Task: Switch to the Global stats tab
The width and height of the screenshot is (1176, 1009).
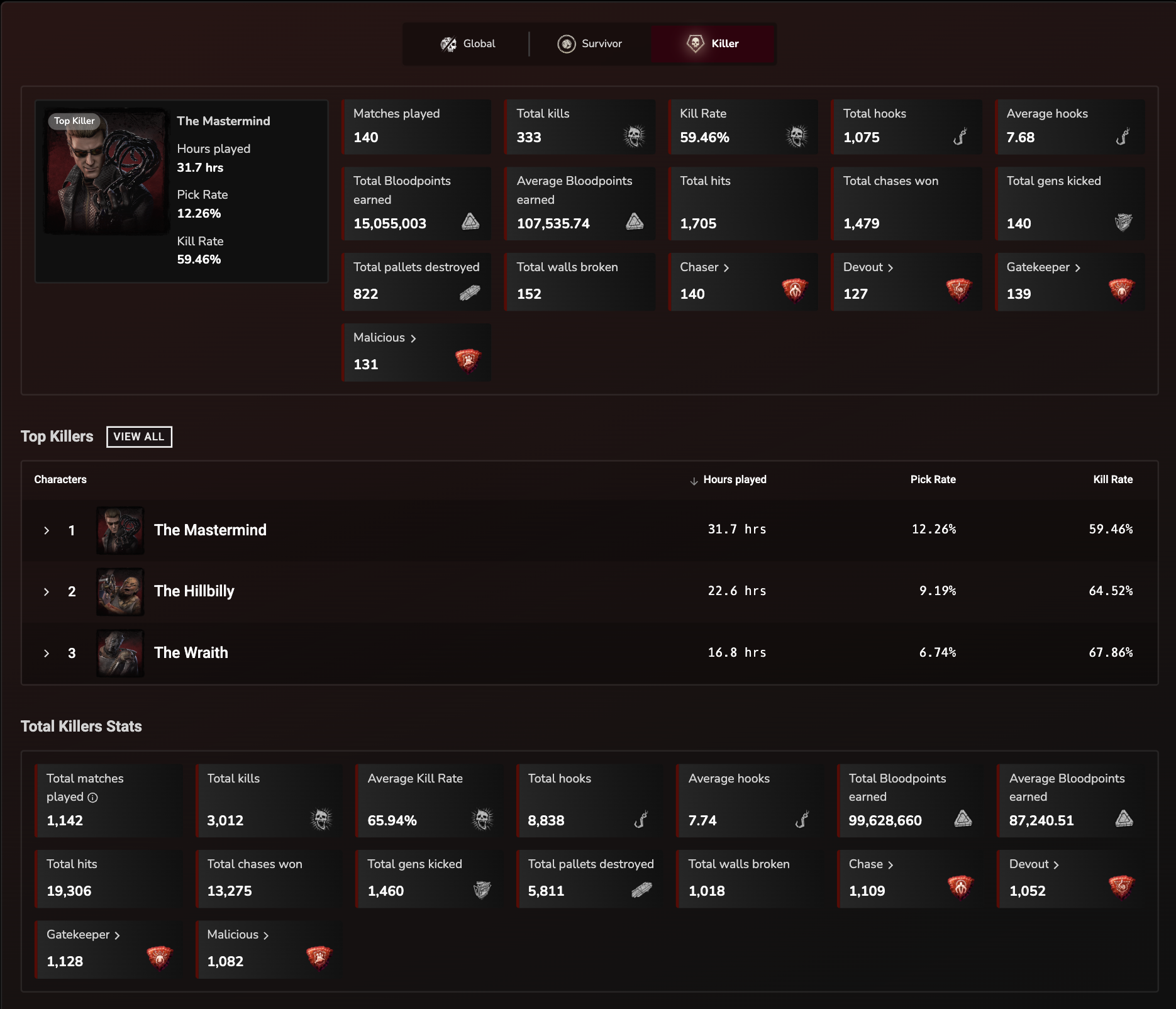Action: click(467, 43)
